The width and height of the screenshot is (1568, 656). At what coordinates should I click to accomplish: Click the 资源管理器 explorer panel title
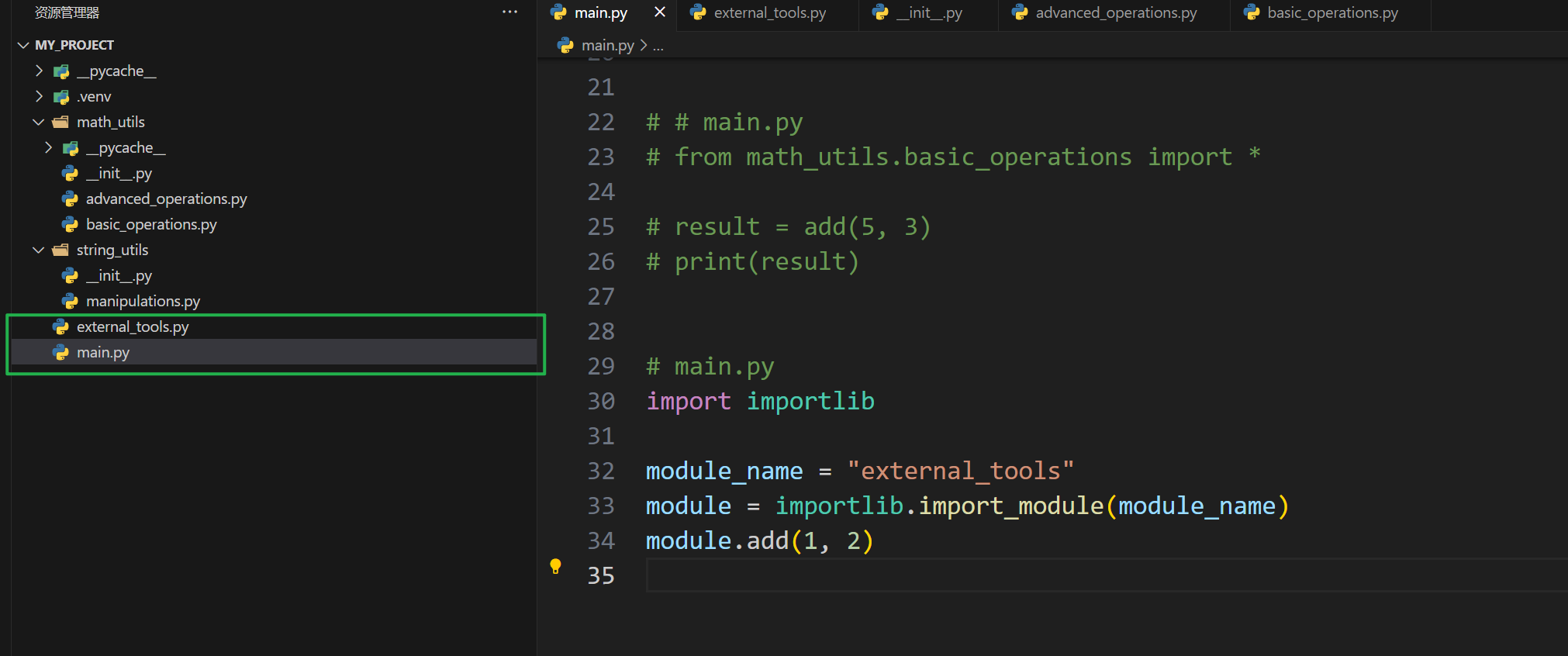(x=67, y=12)
